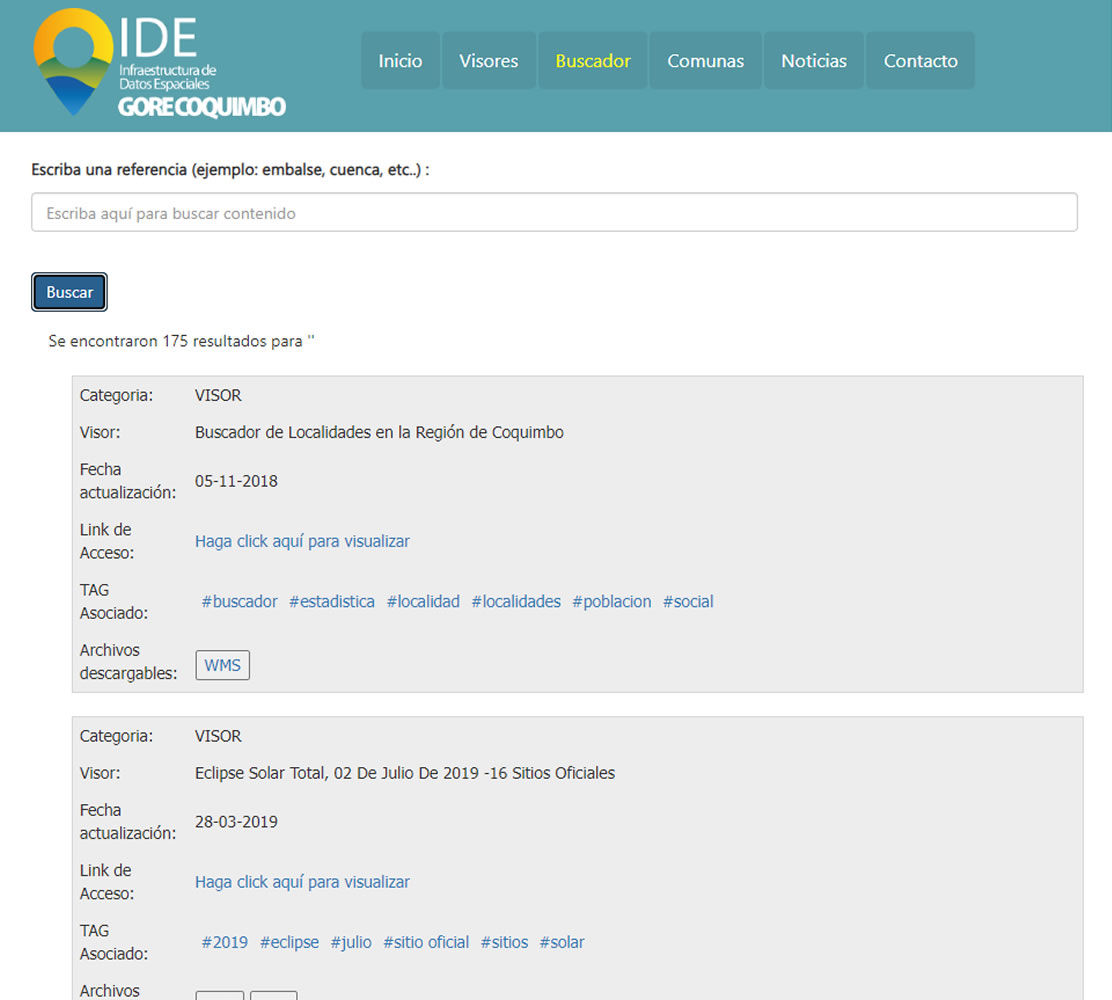Click the #sitios tag
1112x1000 pixels.
(x=504, y=942)
